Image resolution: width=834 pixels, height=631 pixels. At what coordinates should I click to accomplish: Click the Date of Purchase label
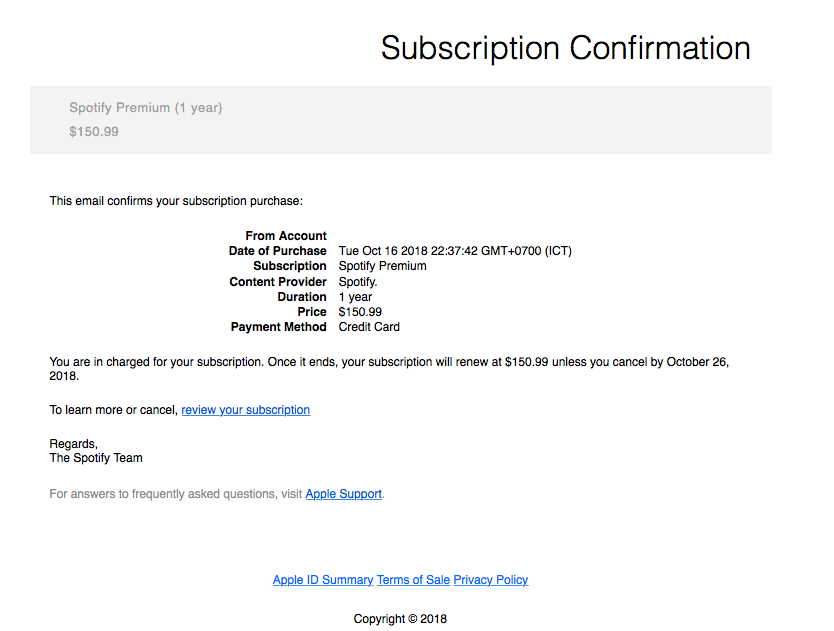pyautogui.click(x=278, y=251)
